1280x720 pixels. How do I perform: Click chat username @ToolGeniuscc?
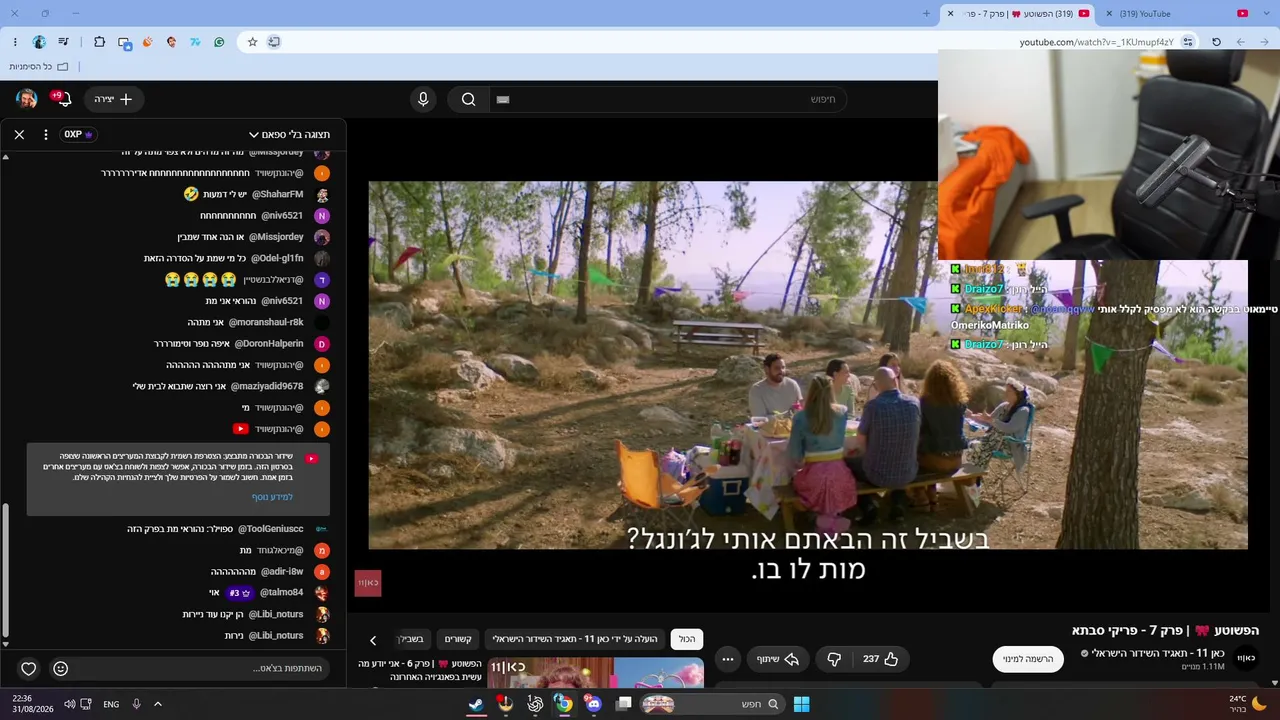pyautogui.click(x=270, y=529)
